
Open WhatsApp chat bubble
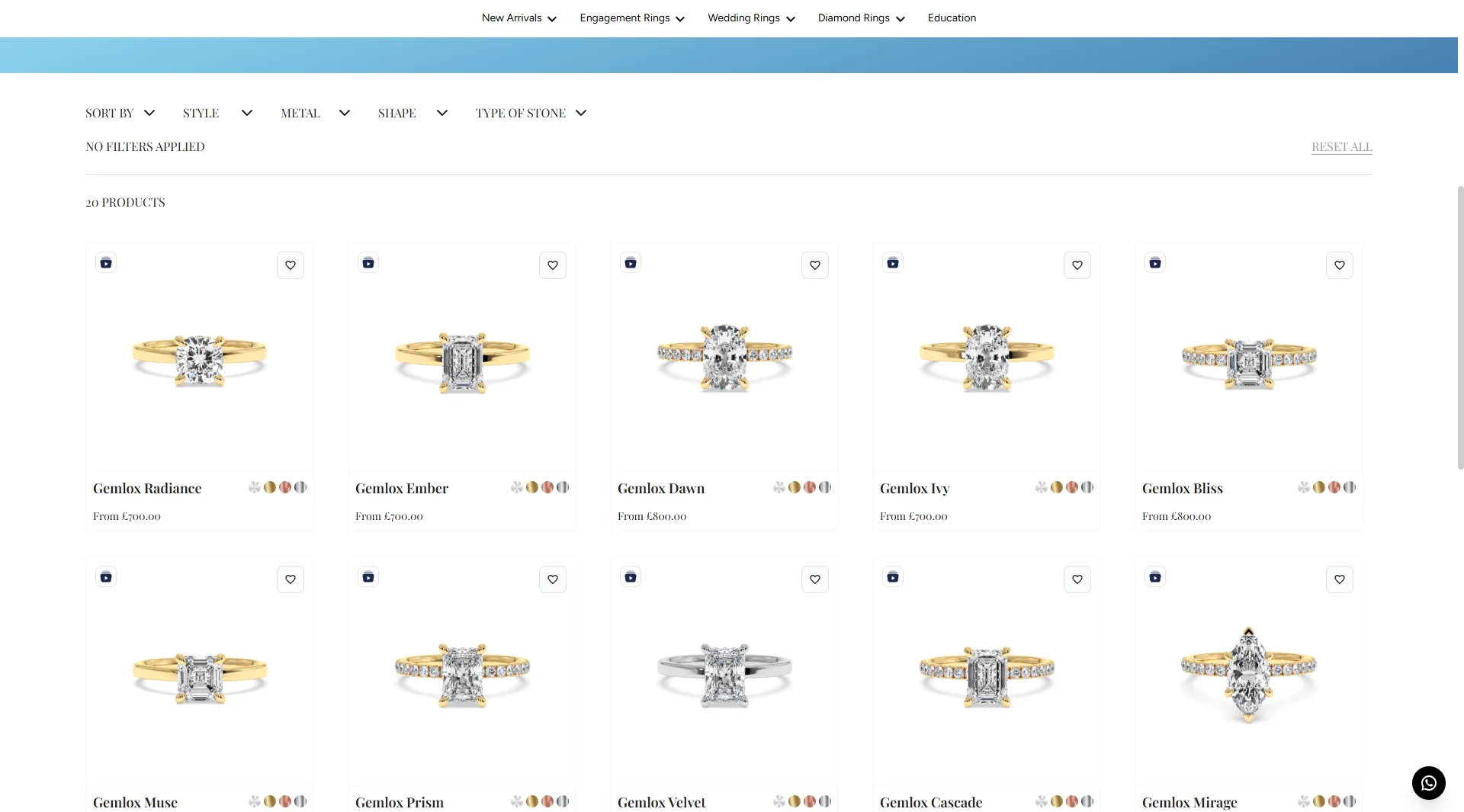pyautogui.click(x=1428, y=782)
